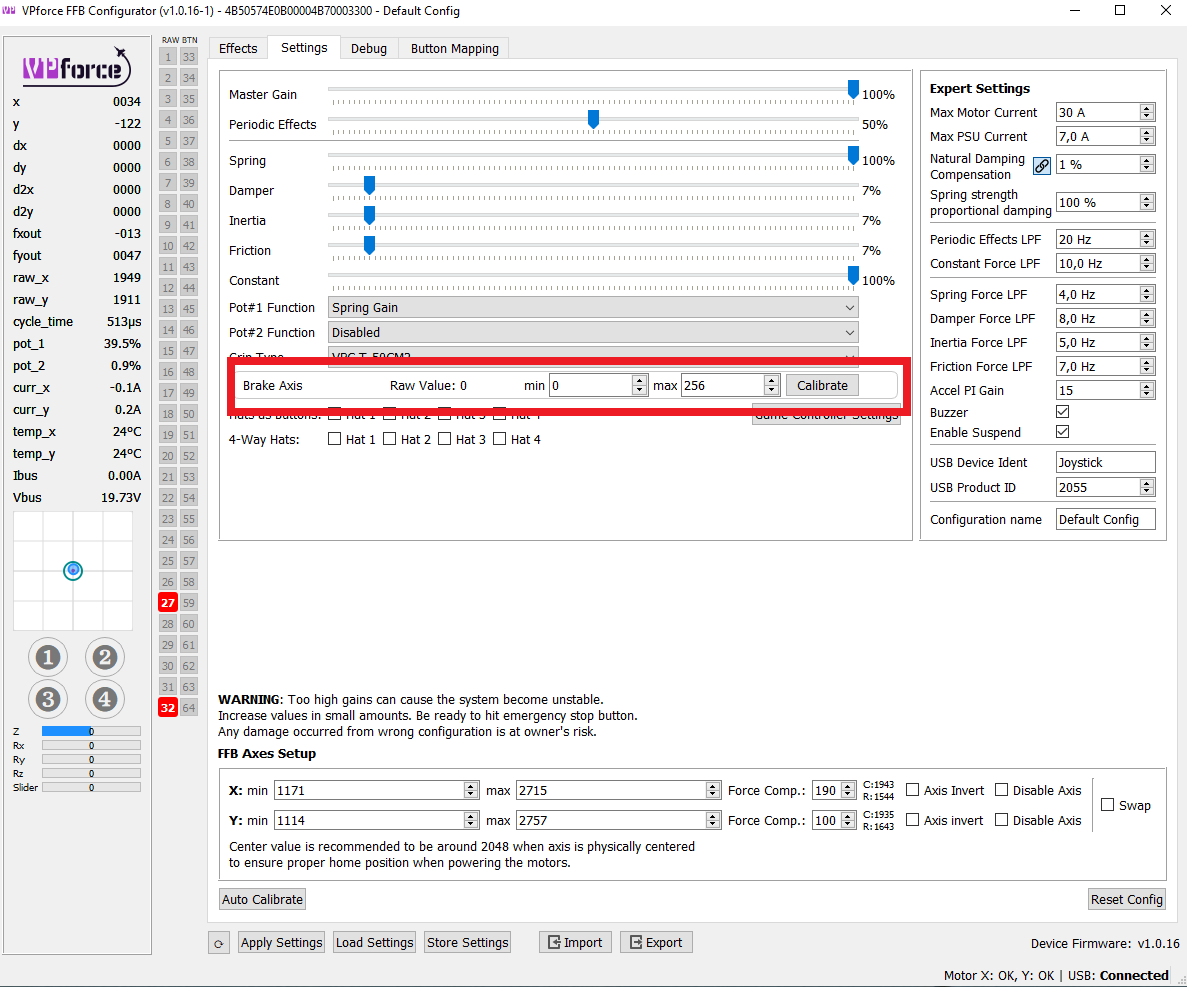Open the Pot#2 Function dropdown

593,332
